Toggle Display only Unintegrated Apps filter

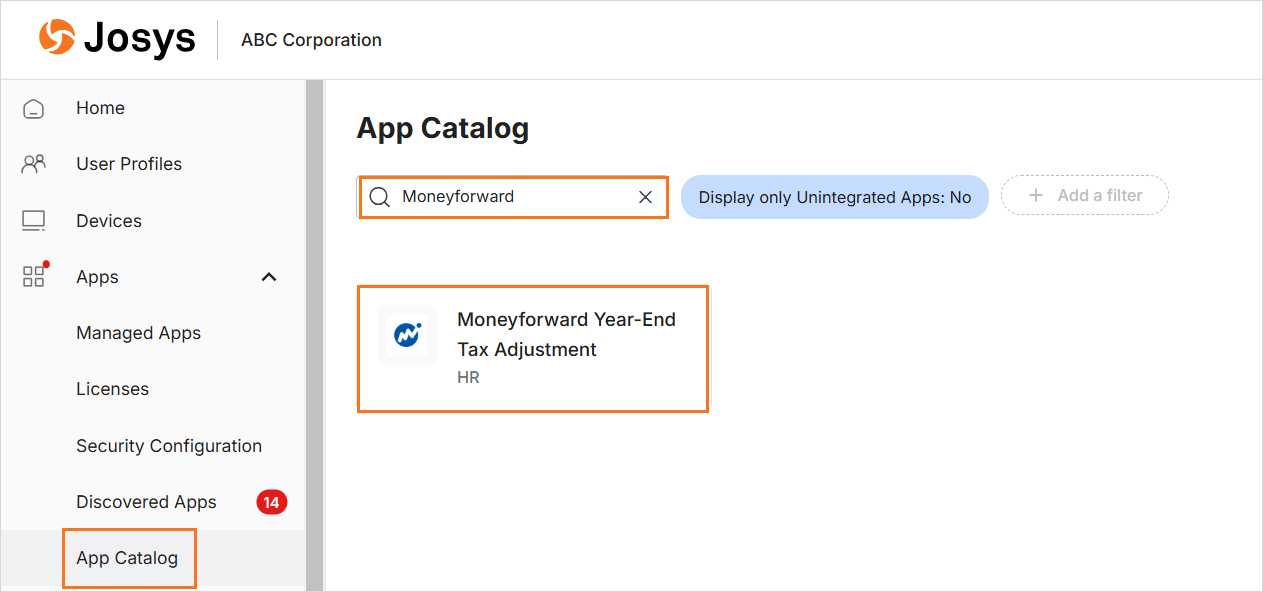pyautogui.click(x=835, y=197)
